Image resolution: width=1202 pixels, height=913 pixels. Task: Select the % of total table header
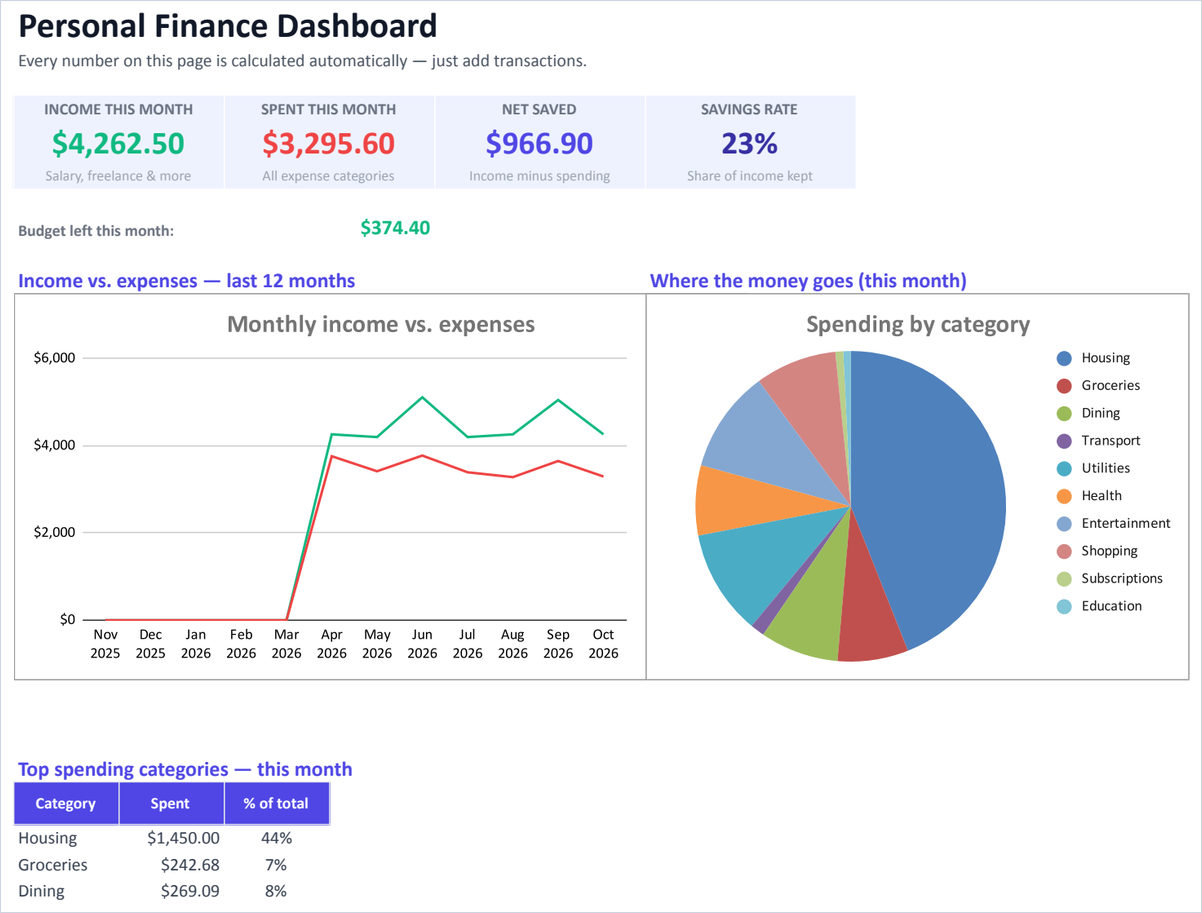[x=276, y=803]
